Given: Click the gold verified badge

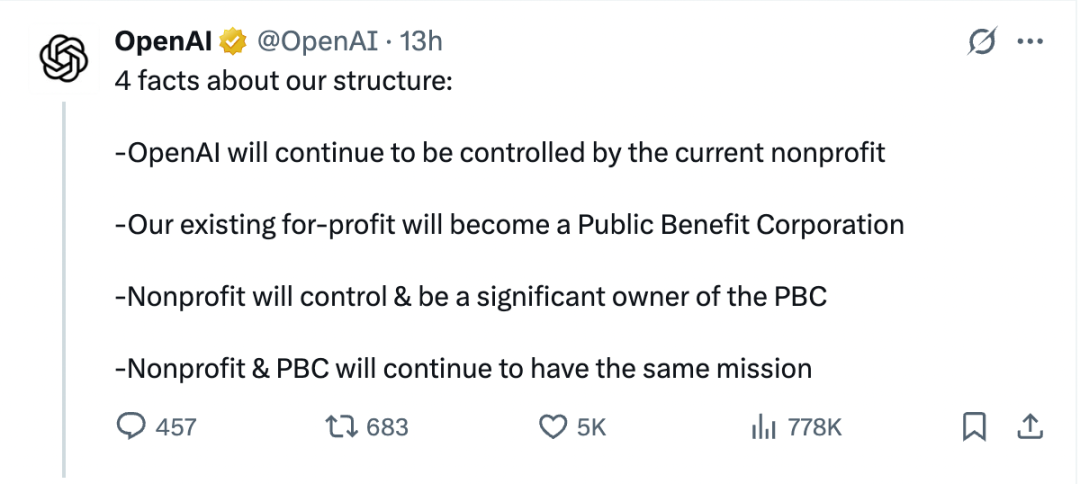Looking at the screenshot, I should click(x=233, y=43).
